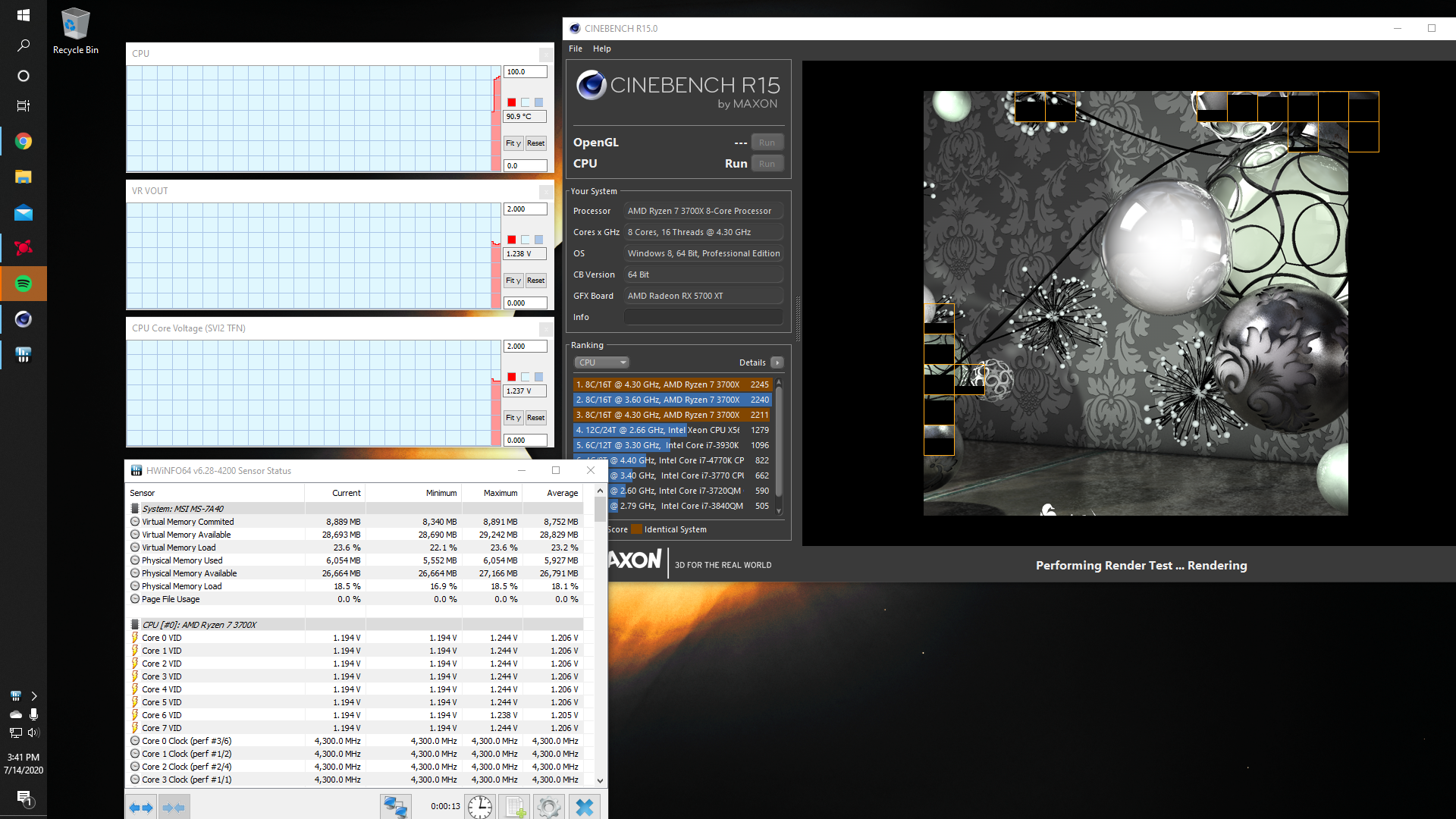
Task: Open the Recycle Bin desktop icon
Action: (x=75, y=32)
